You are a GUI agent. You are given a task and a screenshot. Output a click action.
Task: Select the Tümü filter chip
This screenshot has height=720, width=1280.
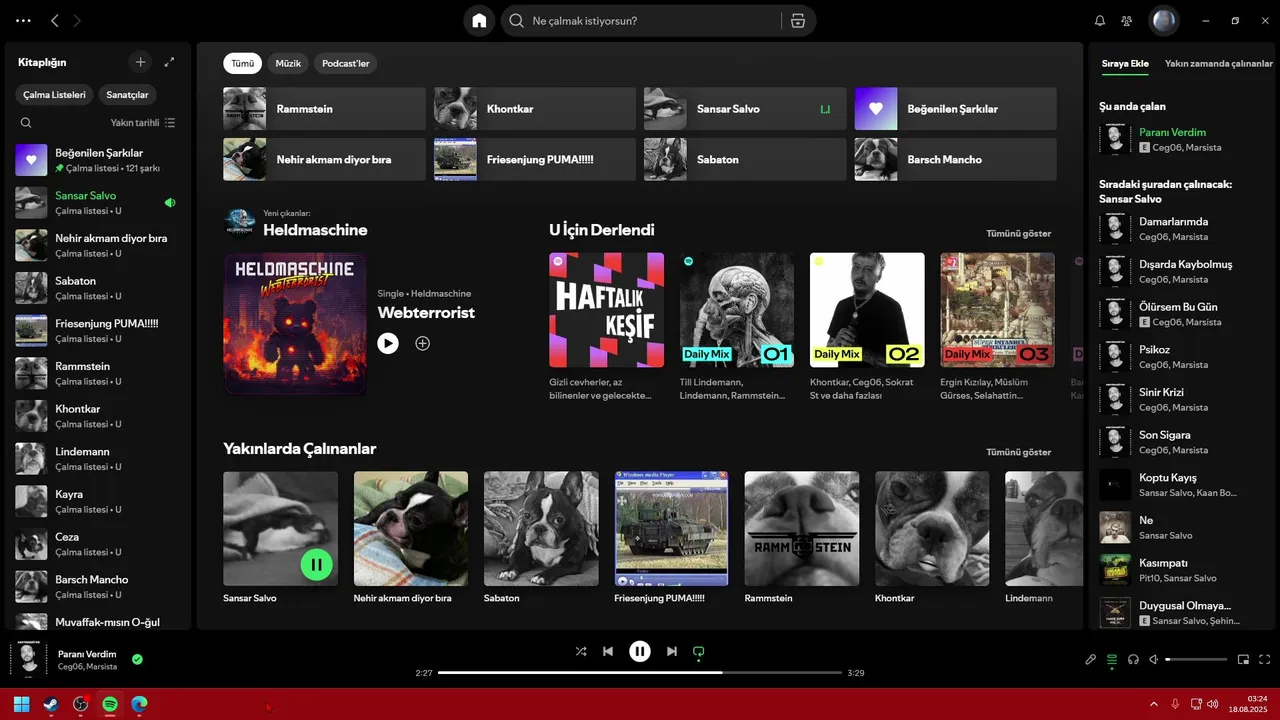coord(242,63)
